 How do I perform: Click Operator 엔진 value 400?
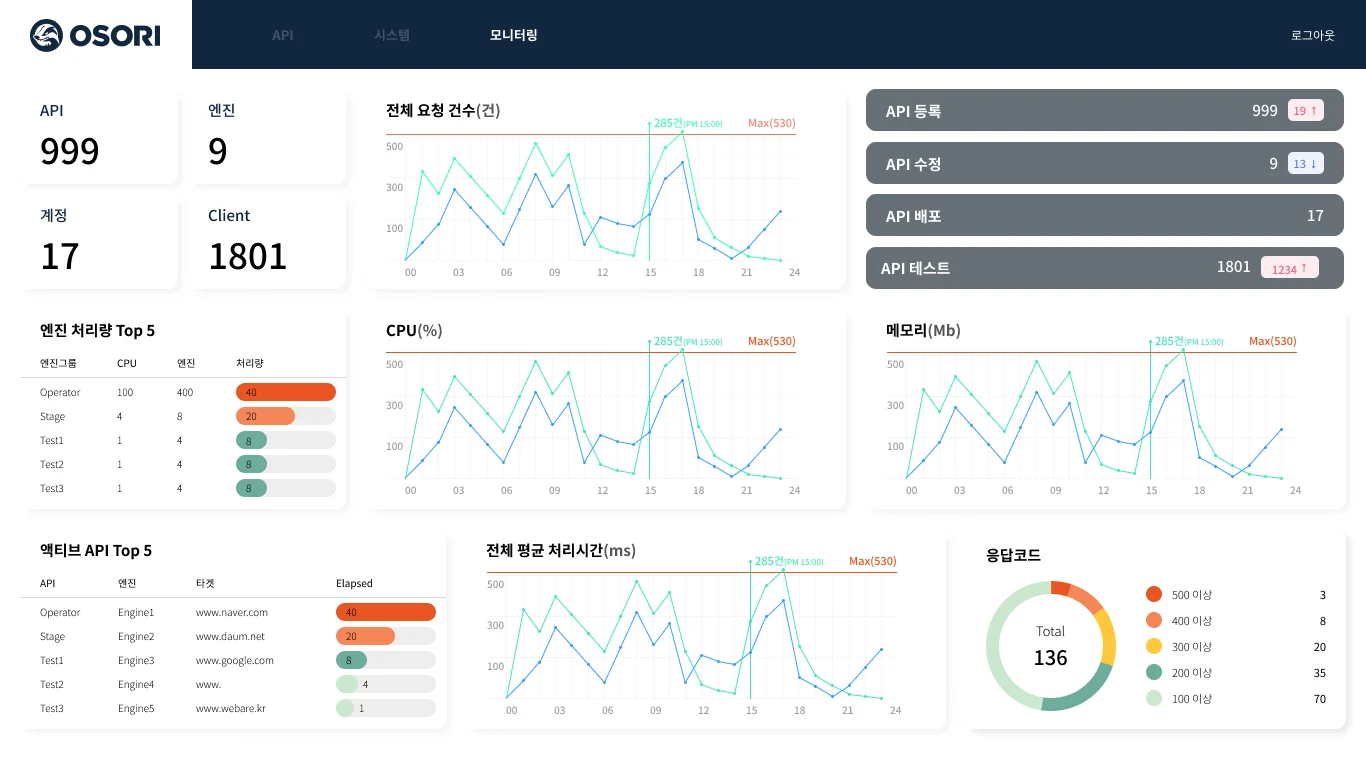click(x=185, y=392)
